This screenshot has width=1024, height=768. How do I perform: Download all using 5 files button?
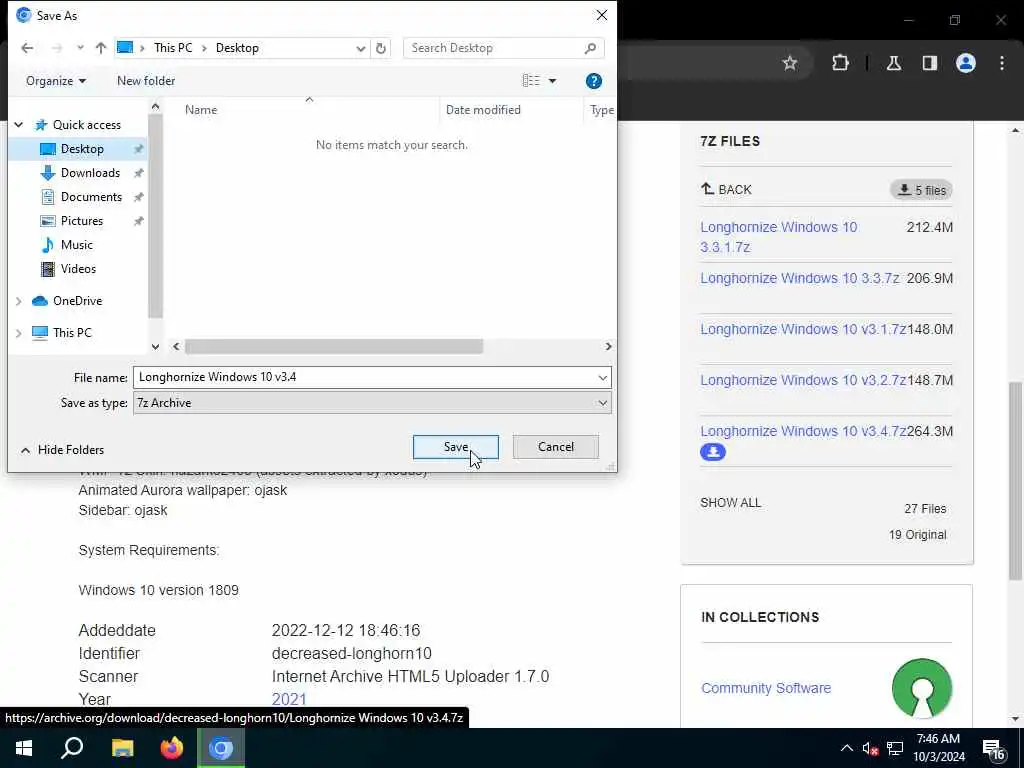point(921,190)
